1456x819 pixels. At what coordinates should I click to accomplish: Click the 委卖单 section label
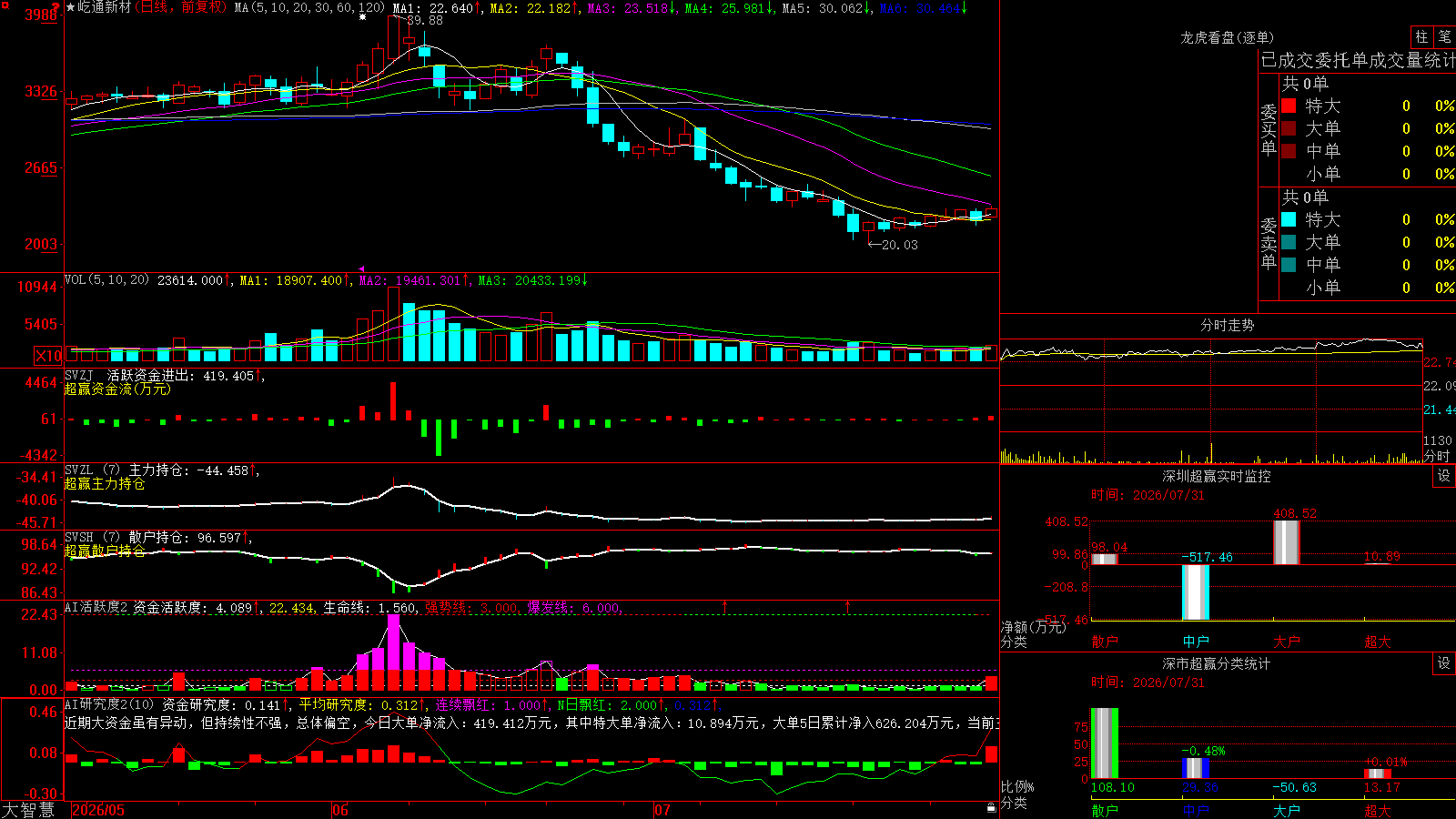pyautogui.click(x=1269, y=243)
